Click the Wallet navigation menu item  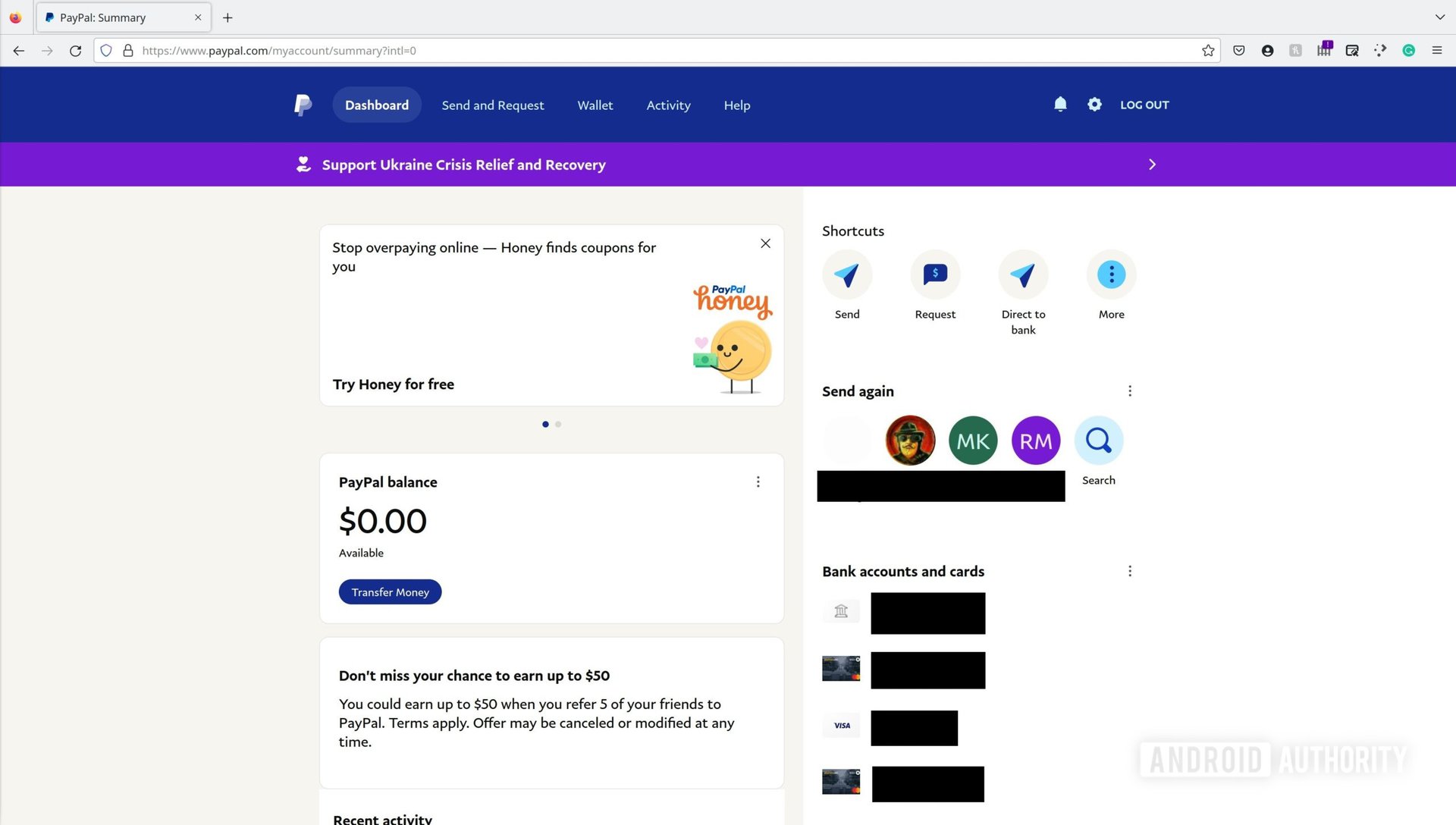point(595,104)
